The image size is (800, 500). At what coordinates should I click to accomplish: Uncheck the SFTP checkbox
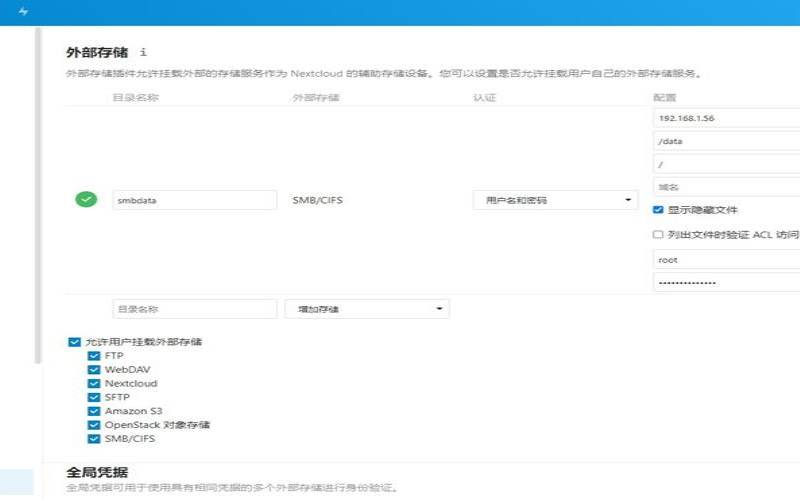pos(94,397)
